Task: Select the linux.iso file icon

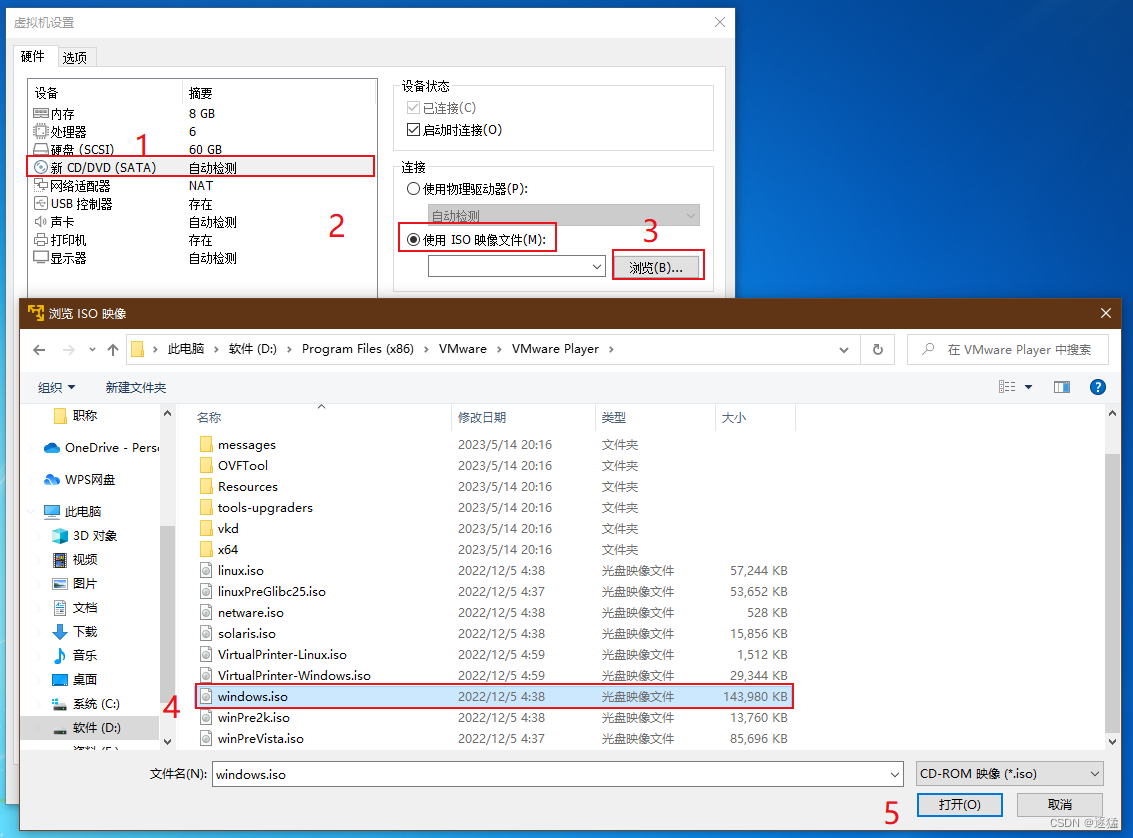Action: 206,571
